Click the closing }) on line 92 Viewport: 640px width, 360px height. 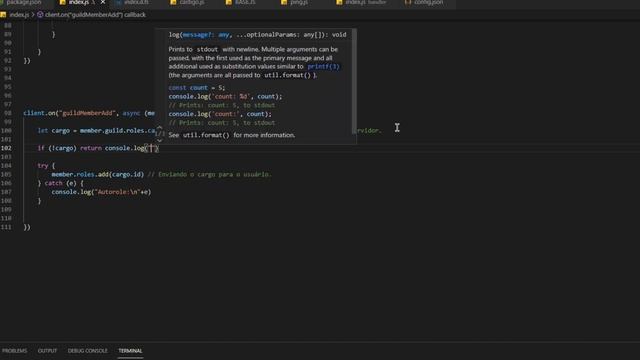[27, 61]
